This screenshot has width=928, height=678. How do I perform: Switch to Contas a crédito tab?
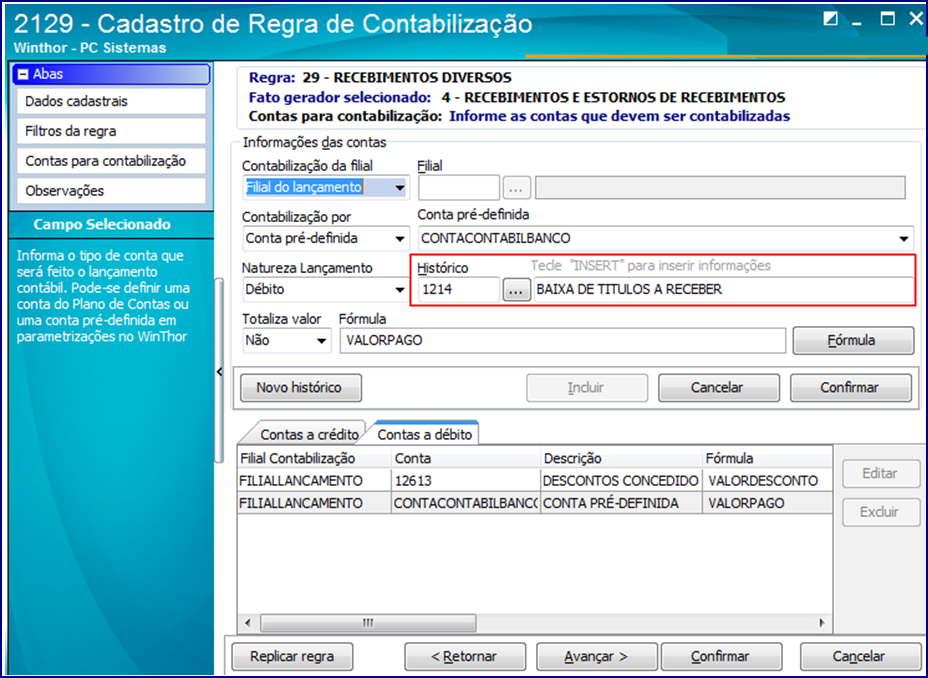(308, 434)
